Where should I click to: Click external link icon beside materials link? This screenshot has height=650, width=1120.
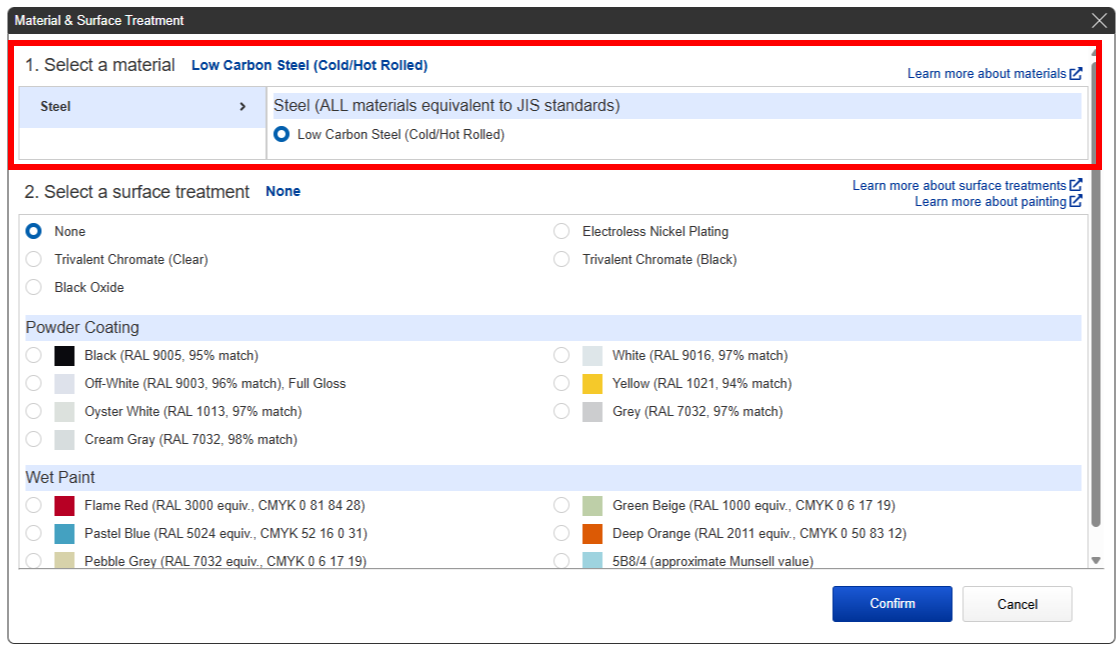pyautogui.click(x=1076, y=74)
